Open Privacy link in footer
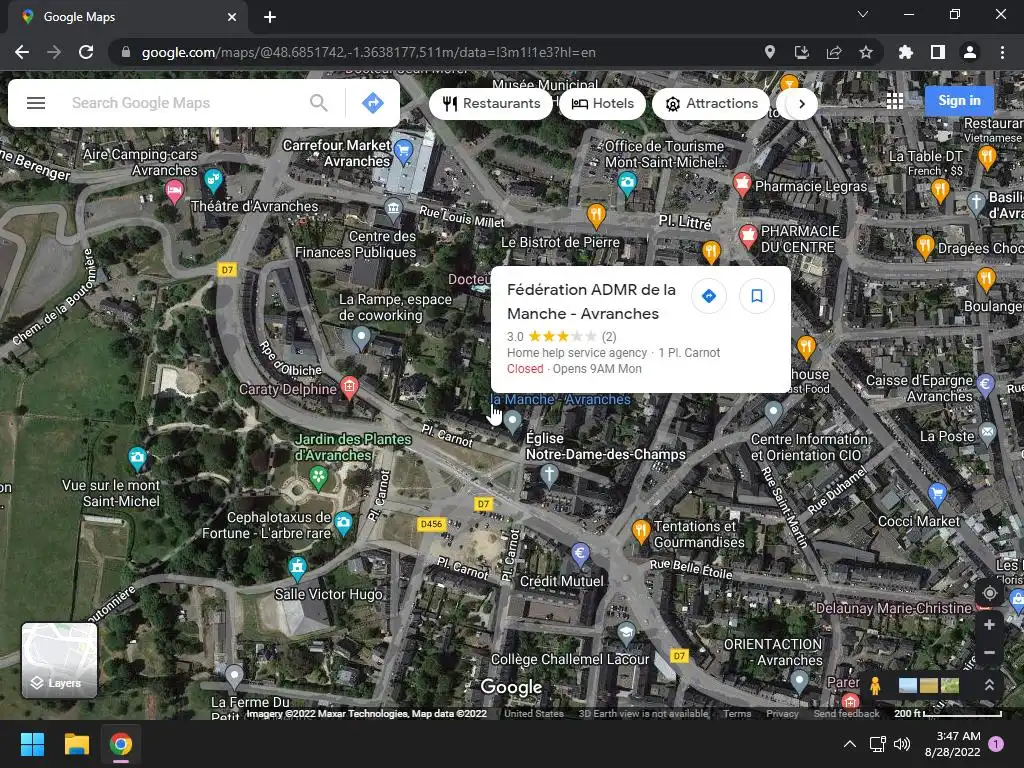 coord(782,714)
